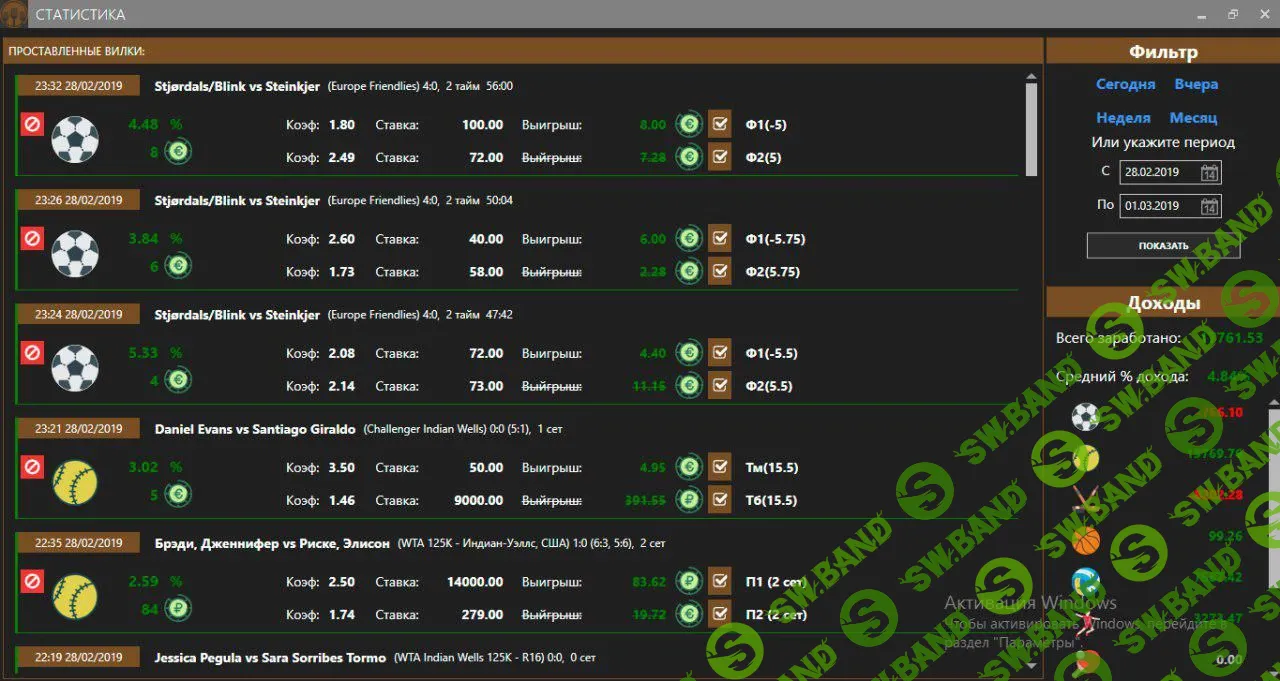Click the soccer ball icon for the 23:26 match

pos(75,254)
